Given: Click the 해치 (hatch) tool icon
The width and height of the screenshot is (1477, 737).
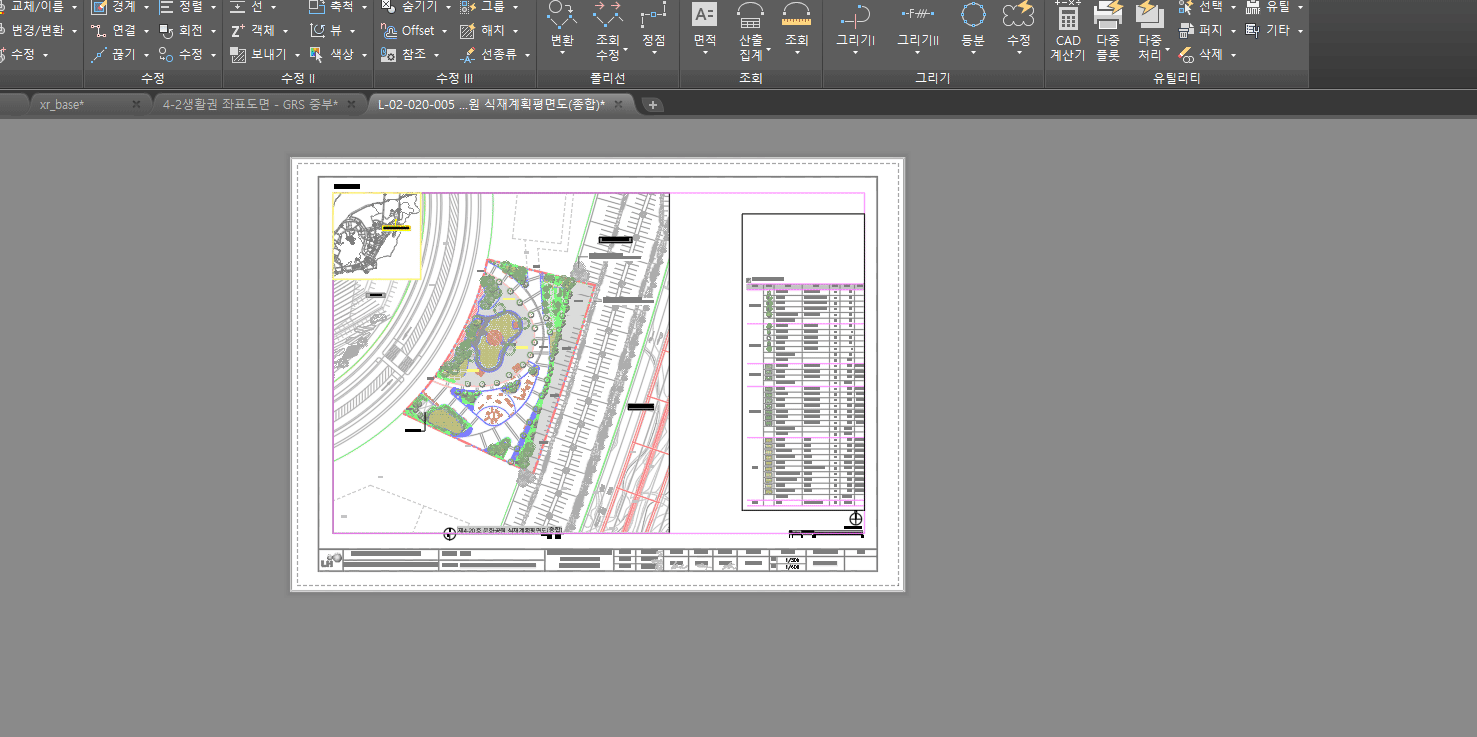Looking at the screenshot, I should pyautogui.click(x=467, y=31).
